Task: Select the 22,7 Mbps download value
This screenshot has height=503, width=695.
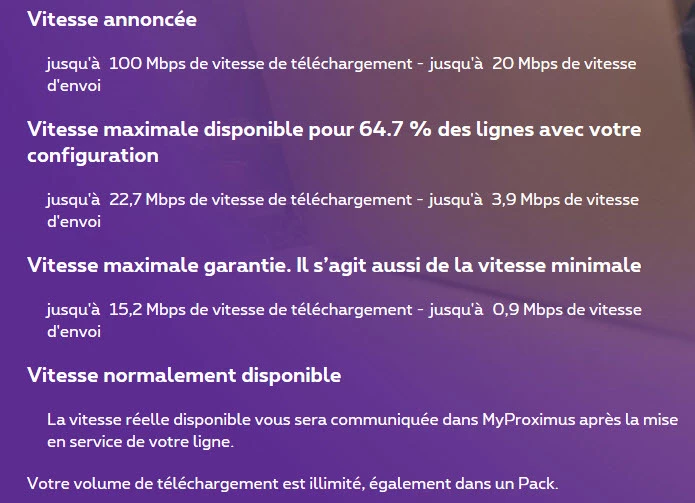Action: click(147, 200)
